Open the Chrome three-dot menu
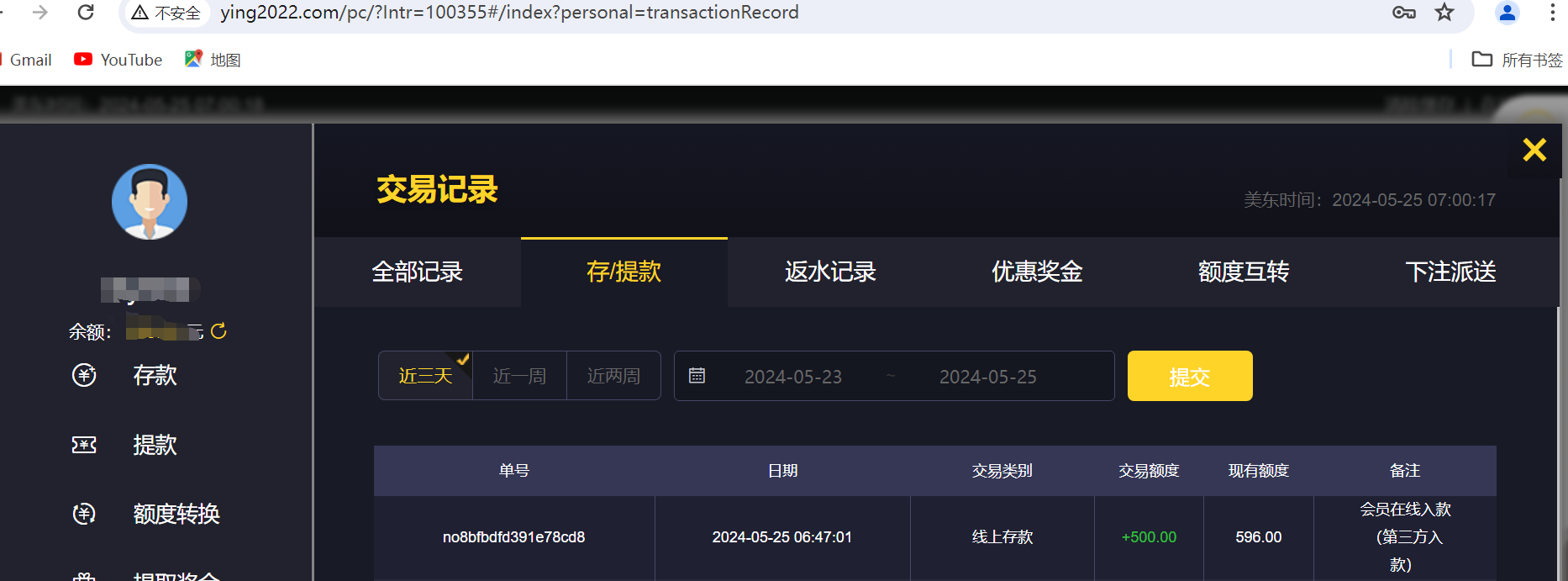This screenshot has height=581, width=1568. tap(1552, 13)
